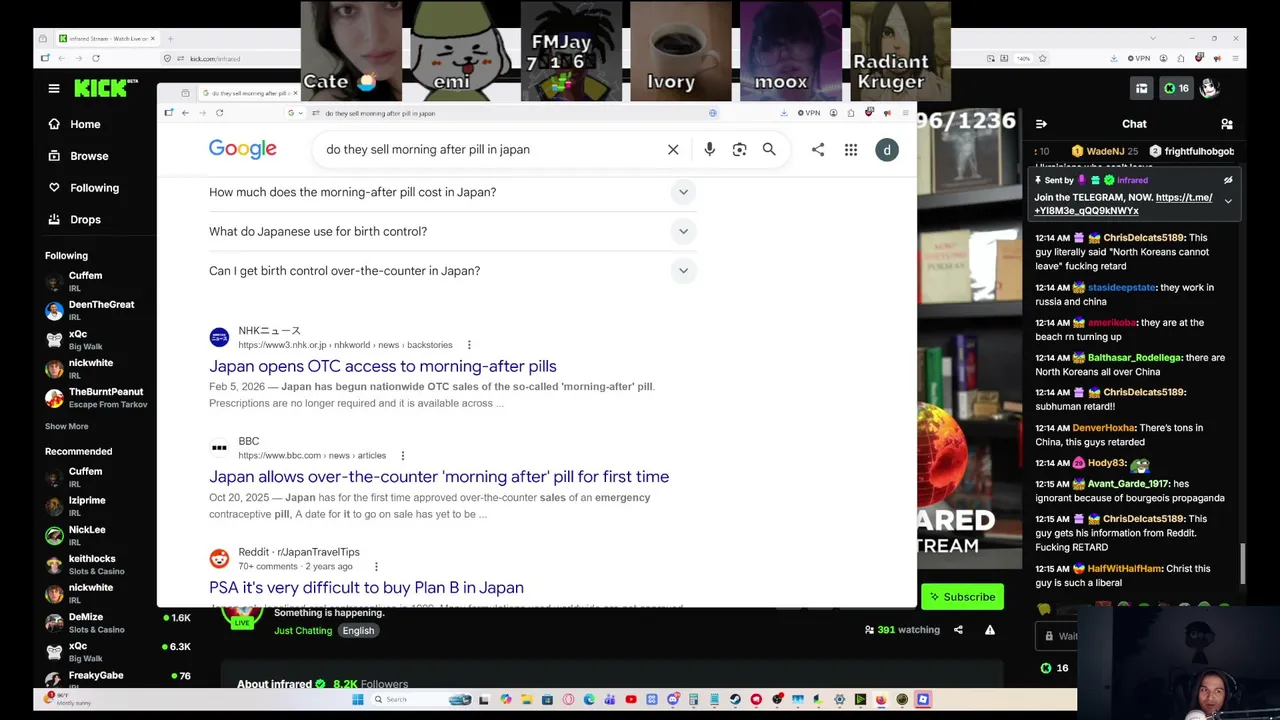Open the Google account avatar 'd'
The height and width of the screenshot is (720, 1280).
(x=886, y=150)
